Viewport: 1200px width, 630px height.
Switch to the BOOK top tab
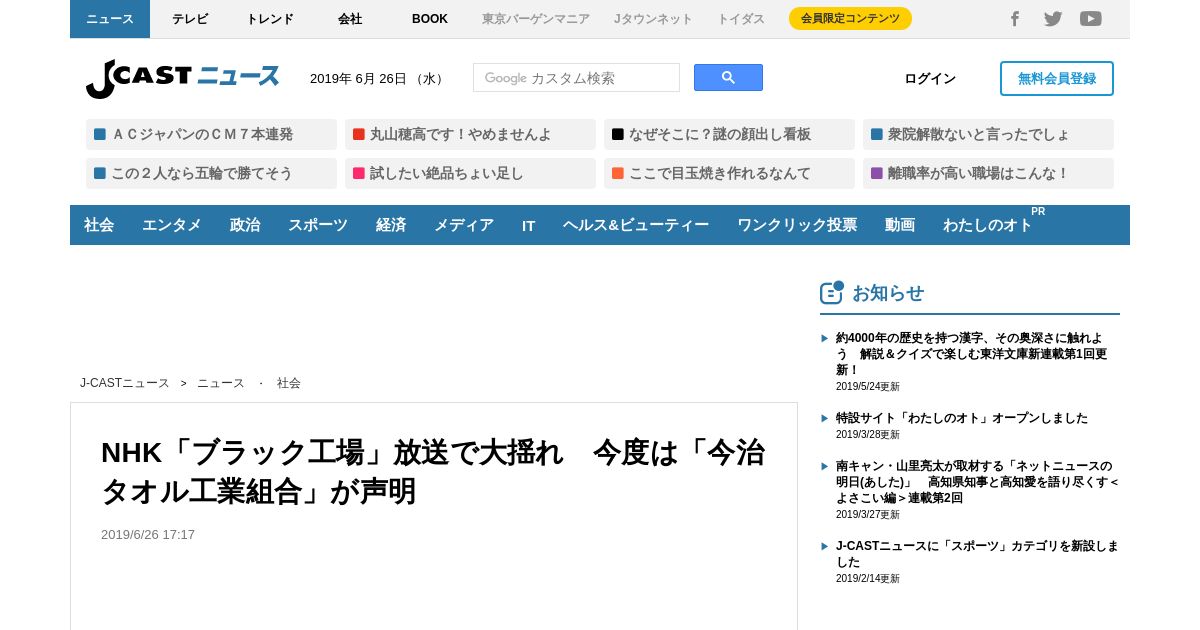pos(430,19)
